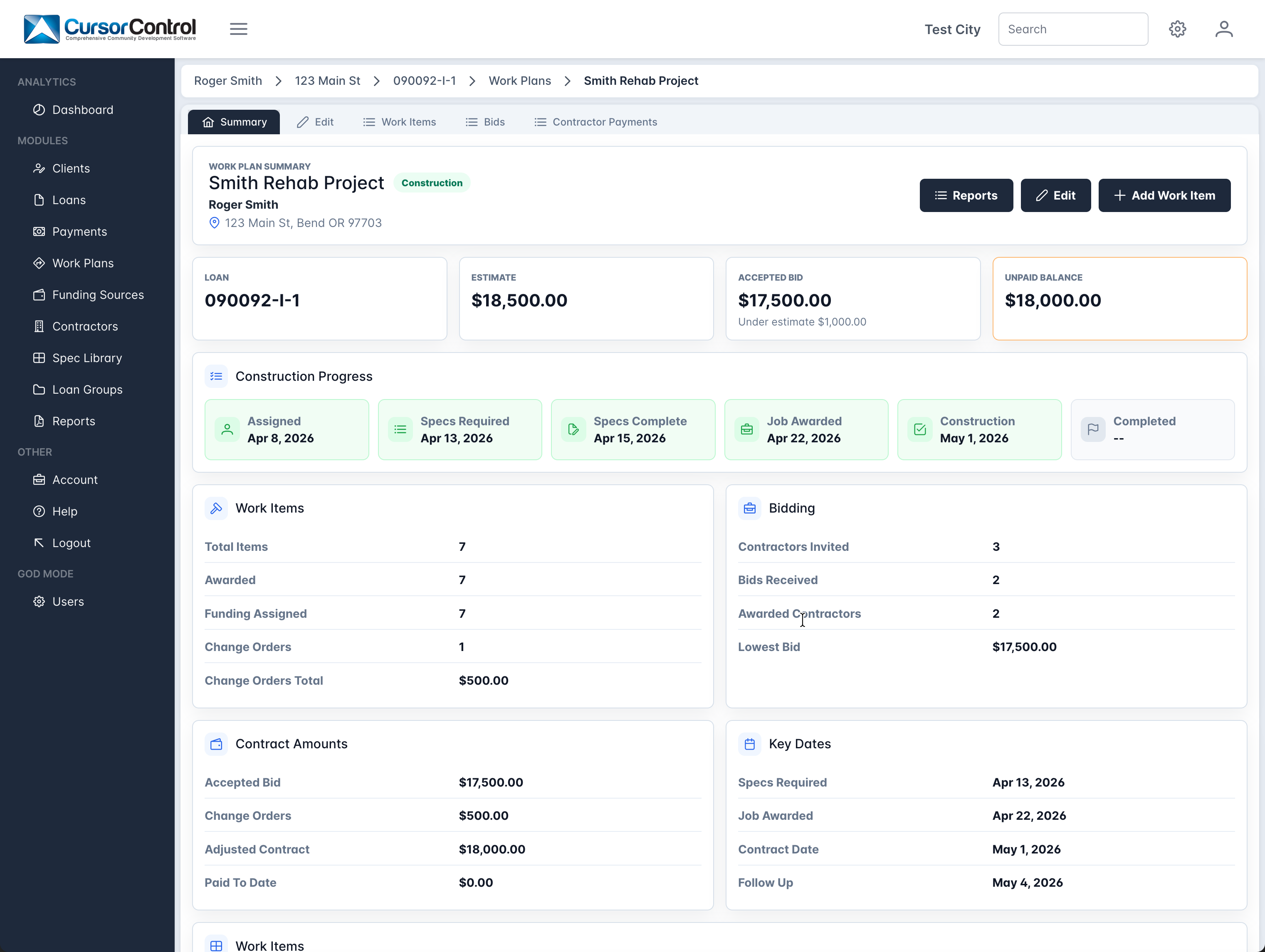
Task: Click the Payments cash icon
Action: pos(39,231)
